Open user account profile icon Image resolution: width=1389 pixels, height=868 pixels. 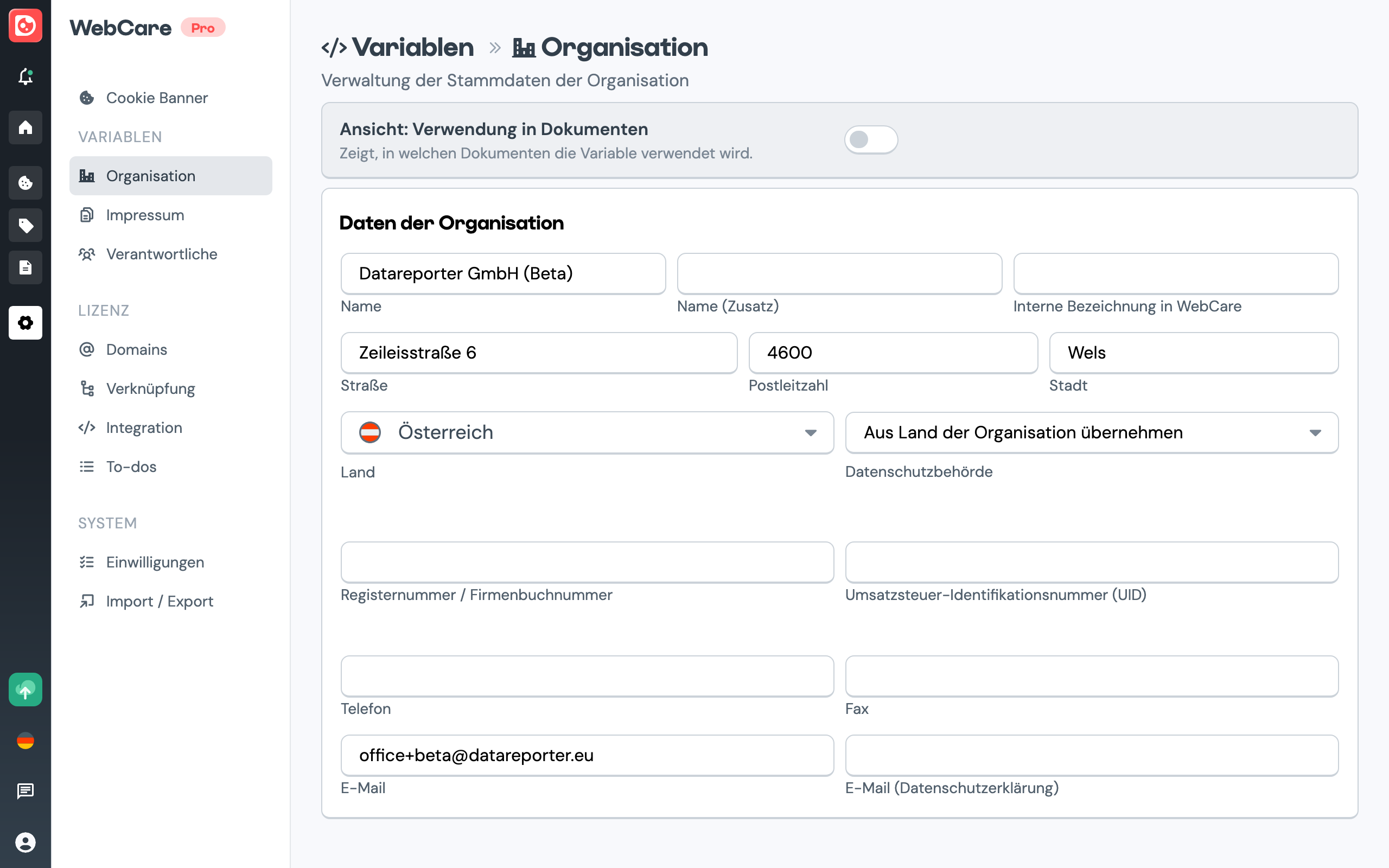(26, 842)
